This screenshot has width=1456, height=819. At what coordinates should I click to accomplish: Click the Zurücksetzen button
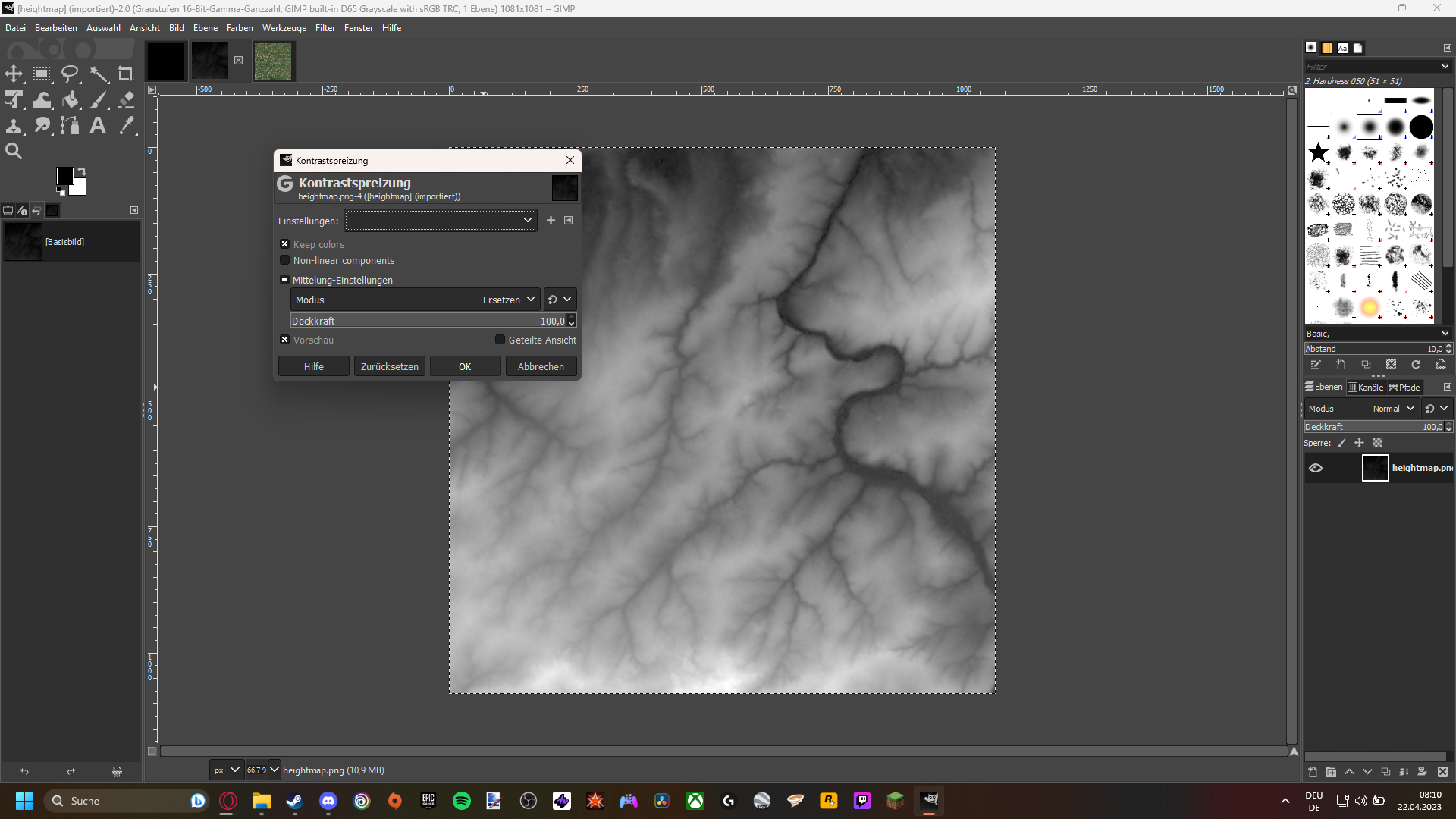click(x=389, y=366)
